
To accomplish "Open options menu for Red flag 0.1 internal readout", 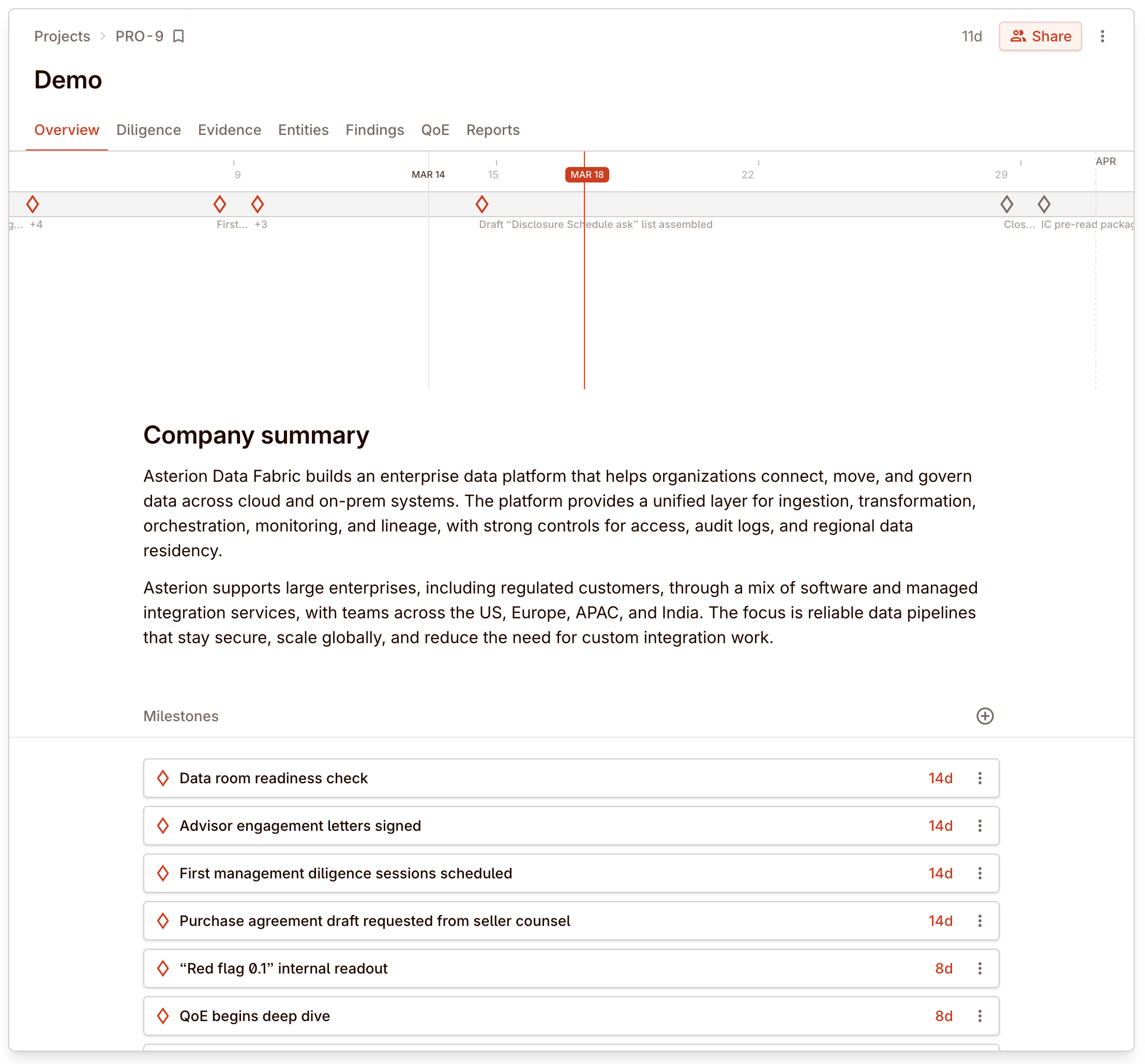I will [x=980, y=968].
